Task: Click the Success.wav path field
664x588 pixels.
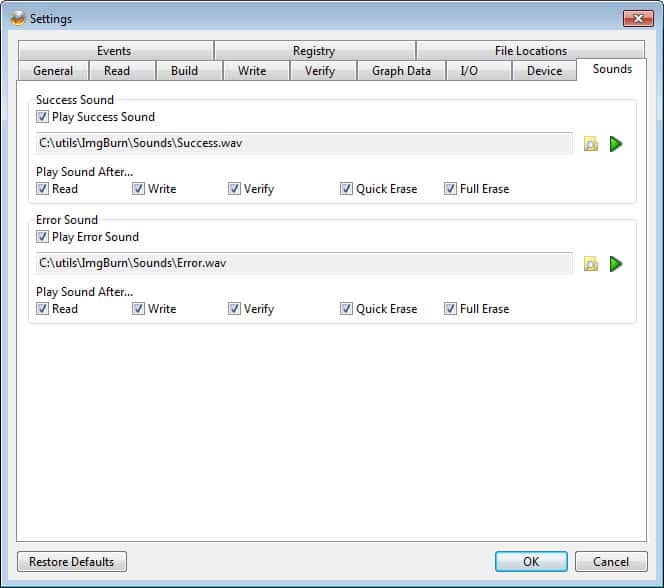Action: tap(304, 144)
